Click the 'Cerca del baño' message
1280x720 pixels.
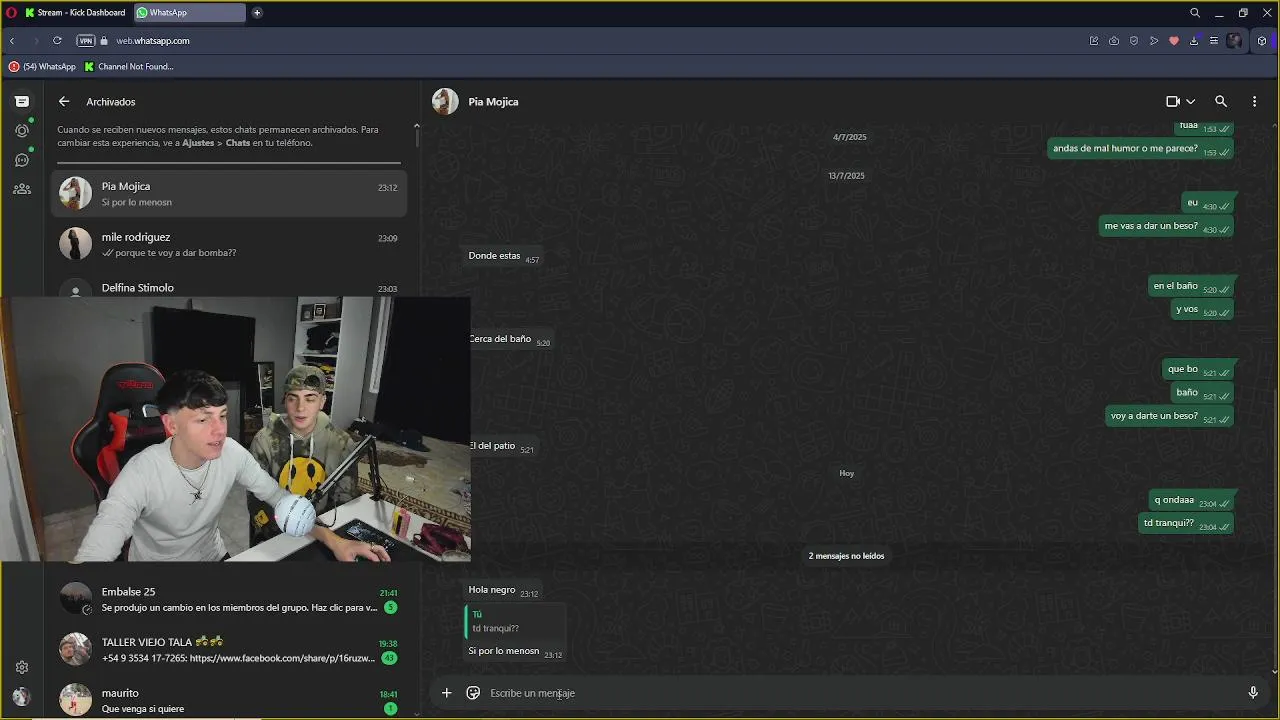510,339
